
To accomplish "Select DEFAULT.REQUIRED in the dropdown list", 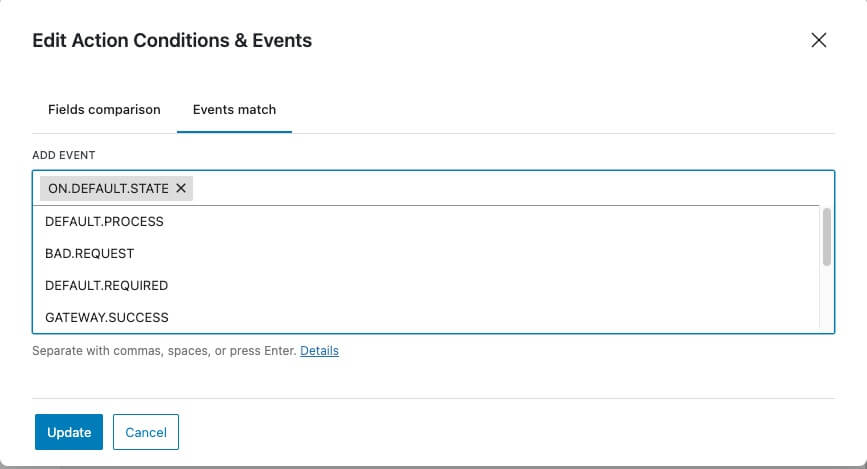I will click(x=106, y=285).
